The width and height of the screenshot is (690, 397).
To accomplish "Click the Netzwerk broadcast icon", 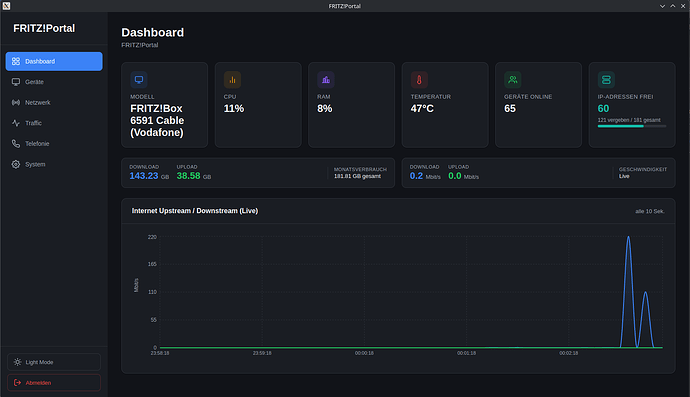I will tap(16, 103).
